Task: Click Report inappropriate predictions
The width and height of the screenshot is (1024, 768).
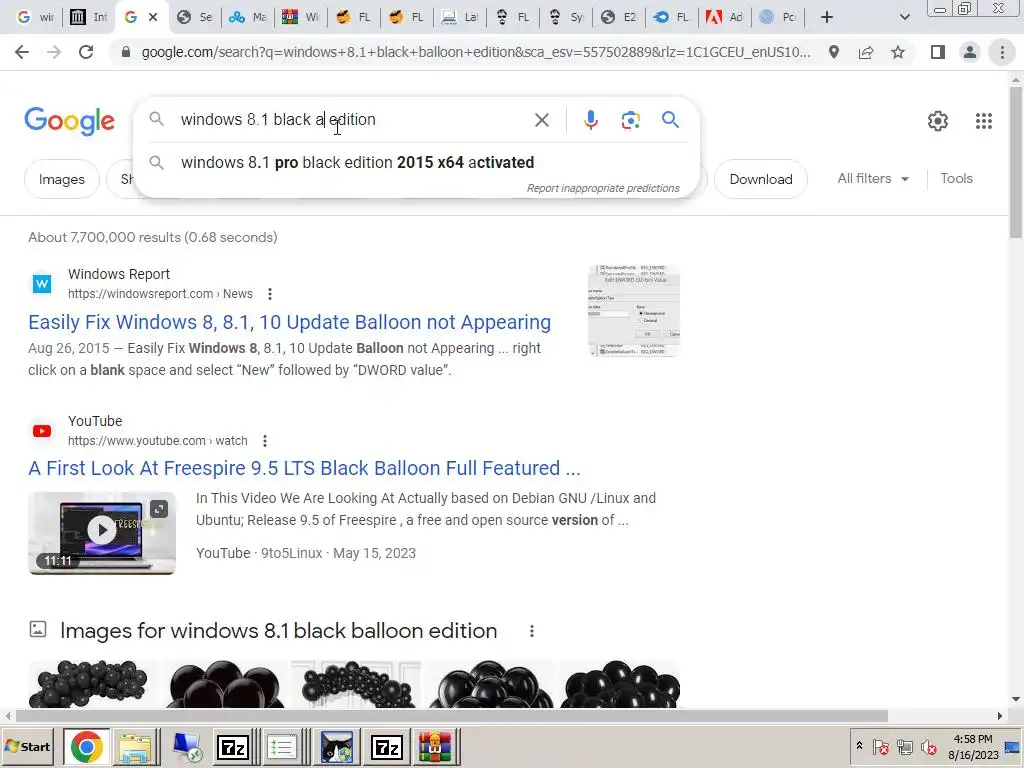Action: [603, 188]
